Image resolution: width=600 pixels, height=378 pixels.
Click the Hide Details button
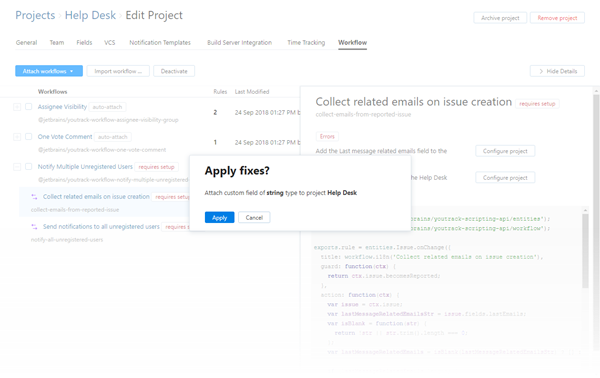pos(557,71)
